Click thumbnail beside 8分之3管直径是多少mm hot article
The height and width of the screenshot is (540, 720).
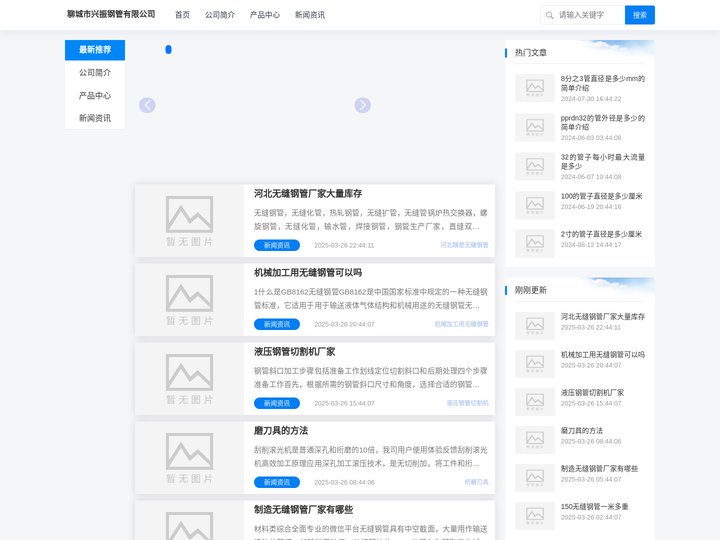coord(534,88)
